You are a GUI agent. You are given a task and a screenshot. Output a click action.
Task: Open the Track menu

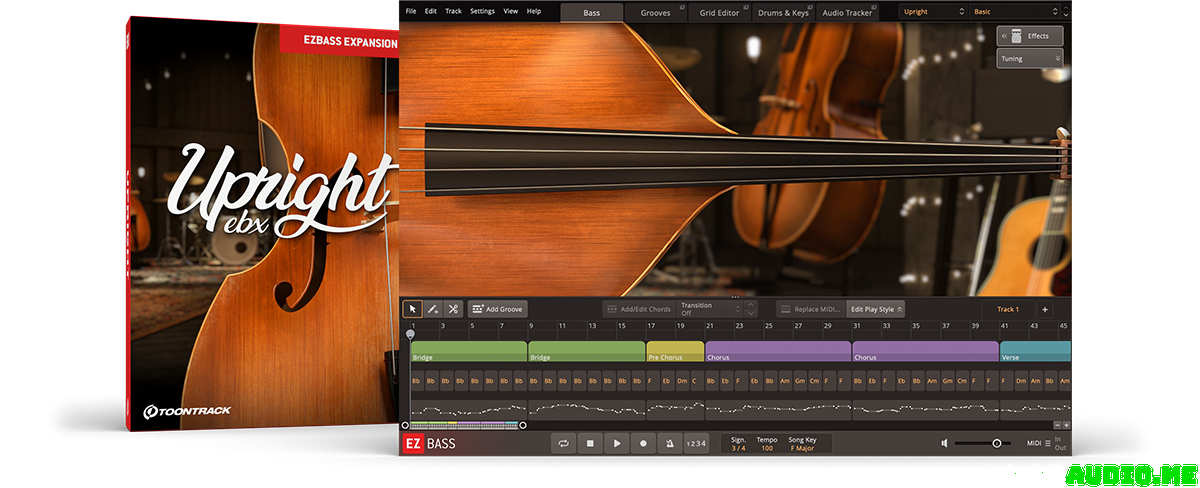pos(453,11)
